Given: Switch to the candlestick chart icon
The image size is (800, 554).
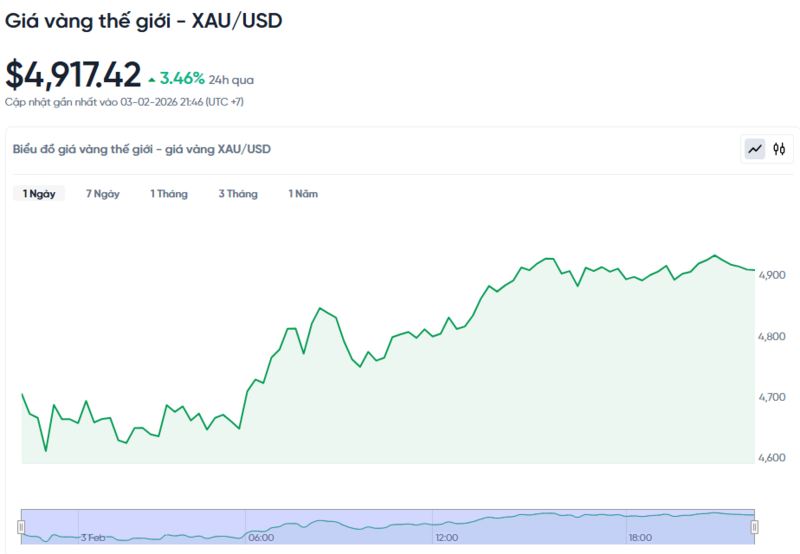Looking at the screenshot, I should point(779,149).
